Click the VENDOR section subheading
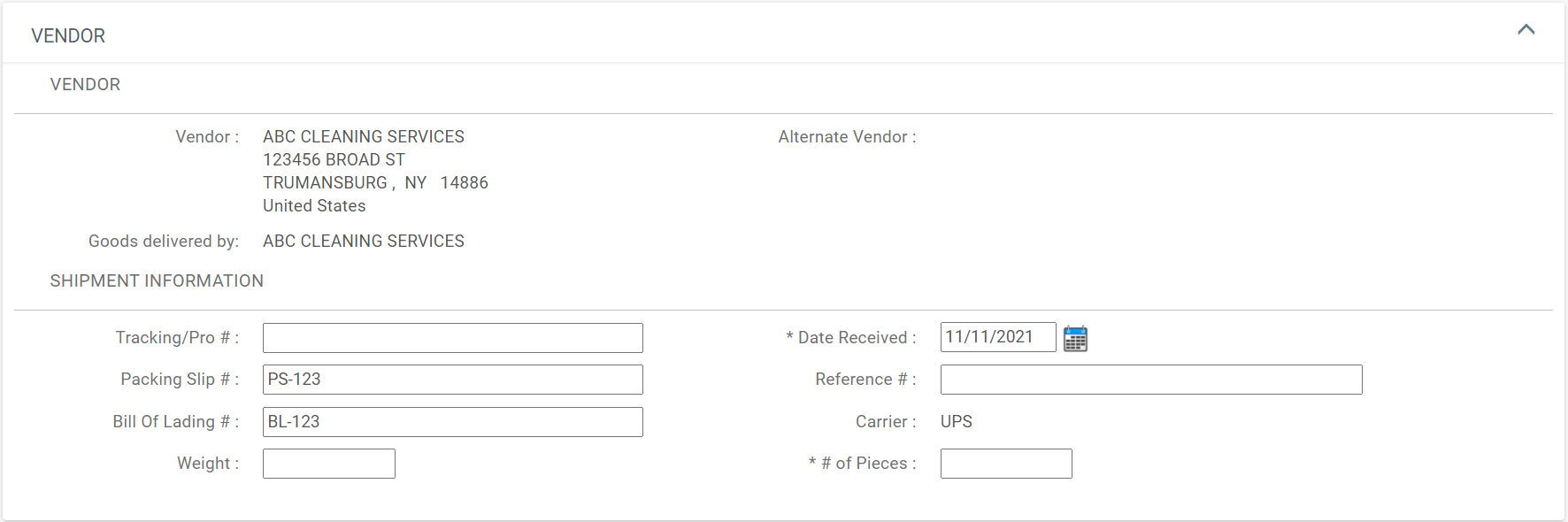This screenshot has height=522, width=1568. tap(85, 85)
